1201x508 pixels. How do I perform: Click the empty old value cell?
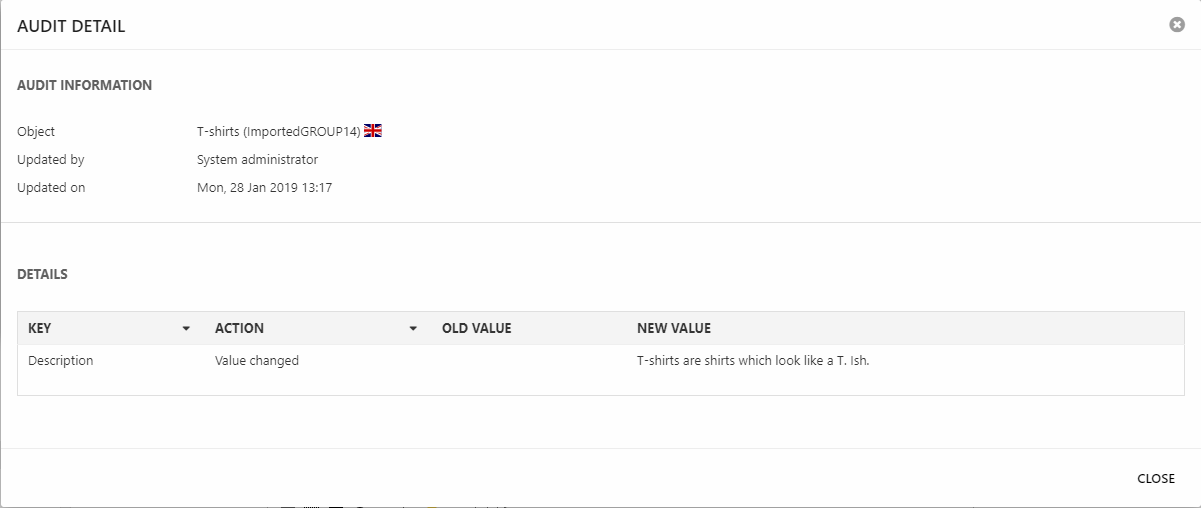(x=530, y=361)
